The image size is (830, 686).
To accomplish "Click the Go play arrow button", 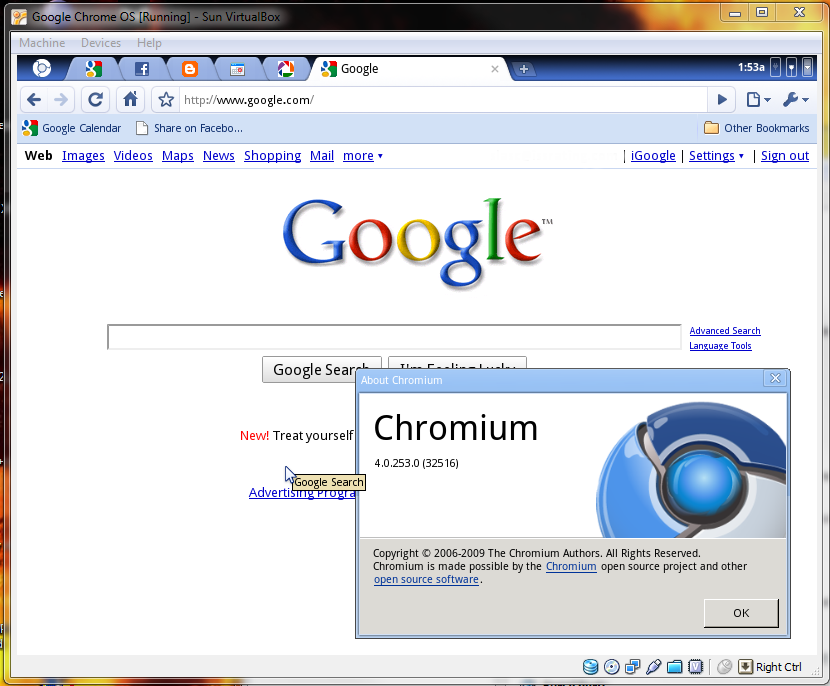I will tap(721, 100).
